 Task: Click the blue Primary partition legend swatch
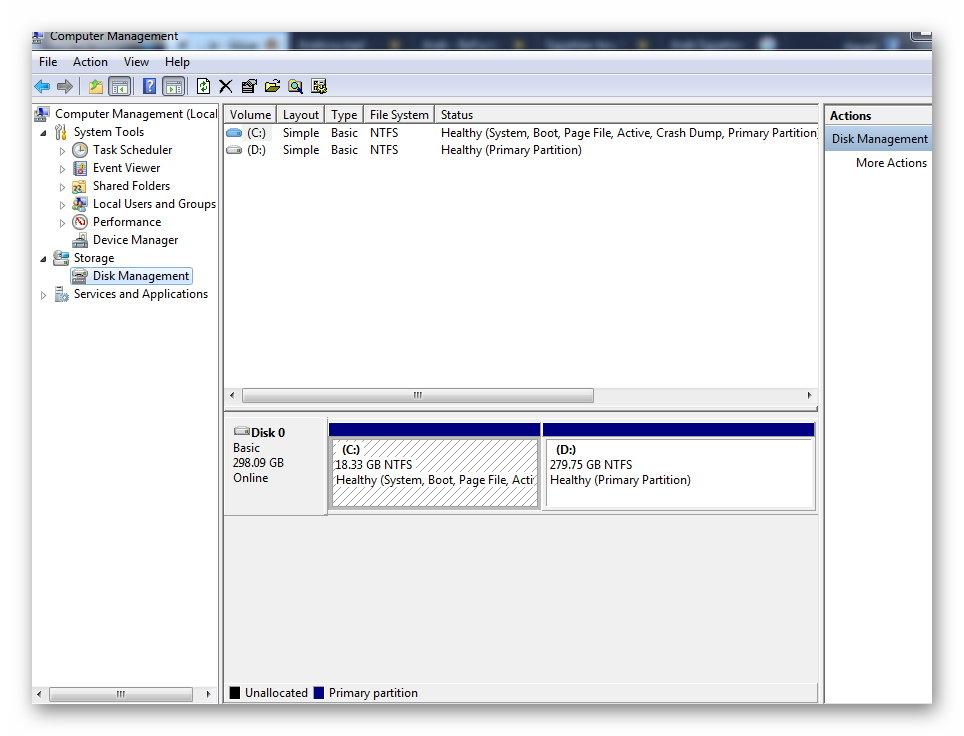coord(318,693)
